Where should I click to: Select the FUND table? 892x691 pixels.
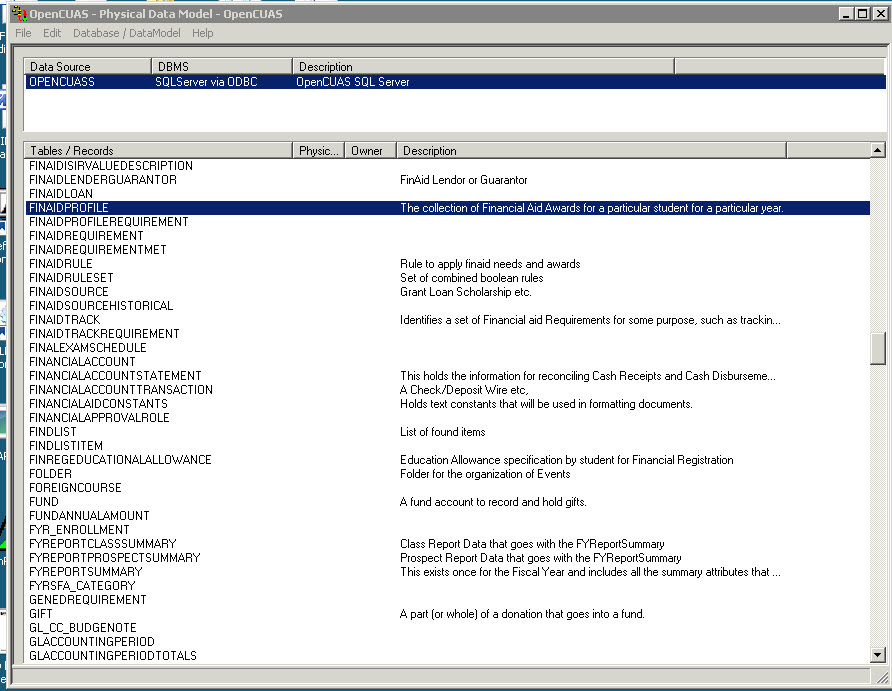(x=44, y=502)
